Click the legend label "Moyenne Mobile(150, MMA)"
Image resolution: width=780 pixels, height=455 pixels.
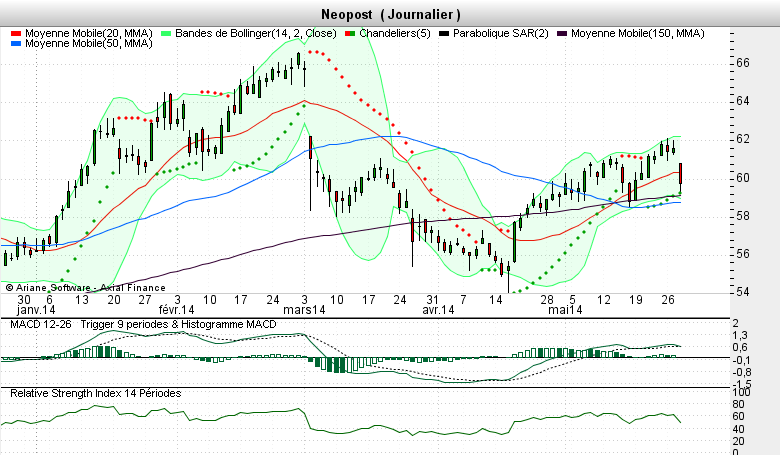pyautogui.click(x=638, y=33)
